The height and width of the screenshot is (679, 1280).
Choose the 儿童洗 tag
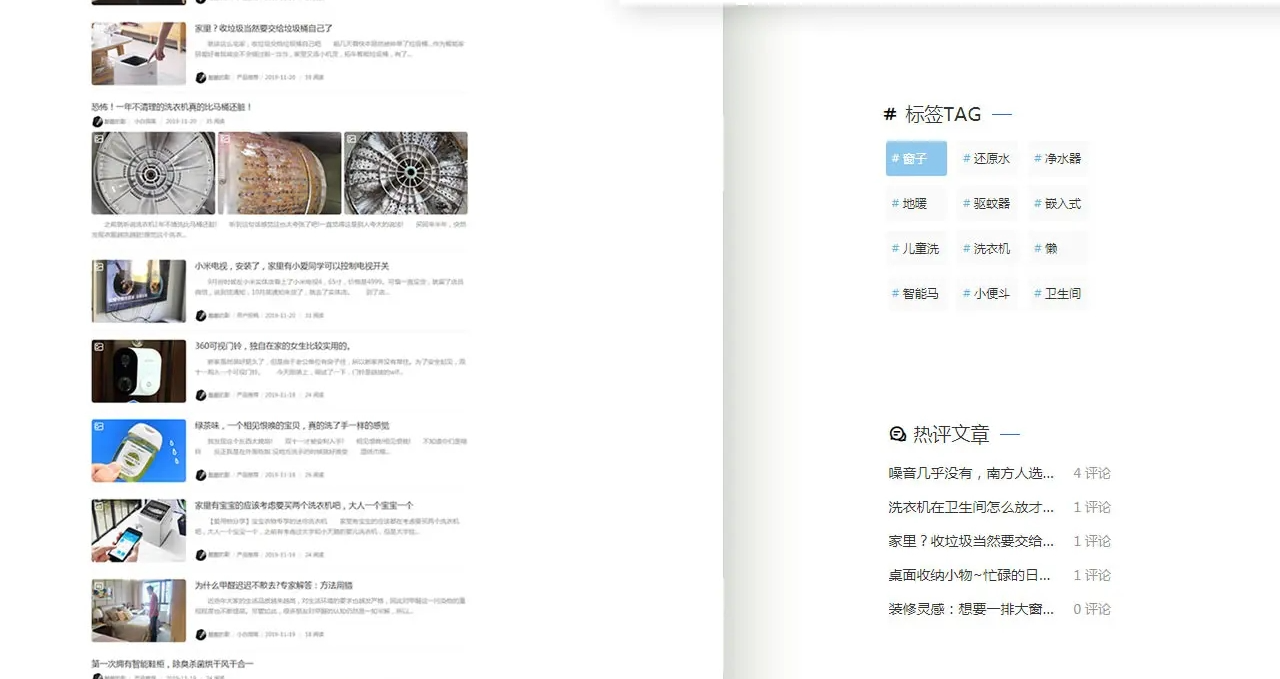pyautogui.click(x=916, y=248)
